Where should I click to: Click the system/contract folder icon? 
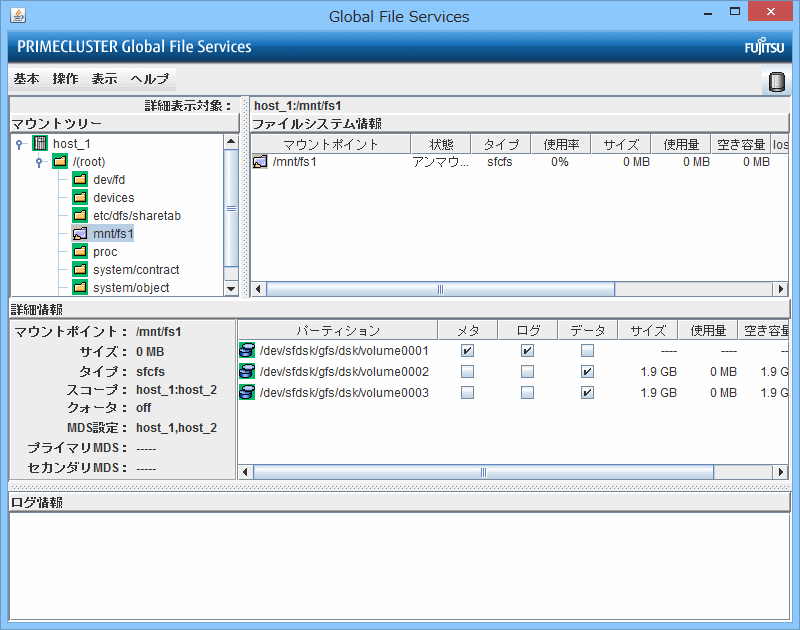[80, 269]
